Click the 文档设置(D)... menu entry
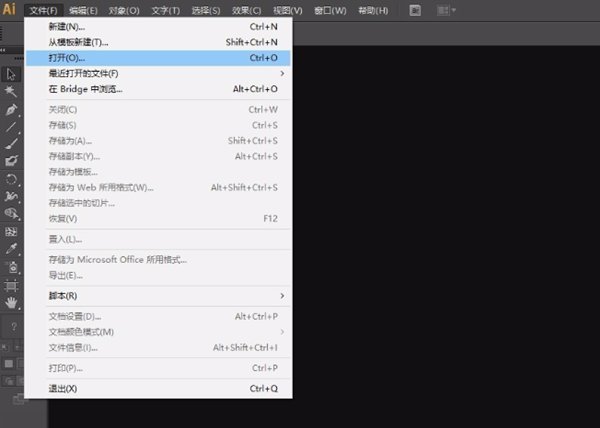 click(158, 316)
